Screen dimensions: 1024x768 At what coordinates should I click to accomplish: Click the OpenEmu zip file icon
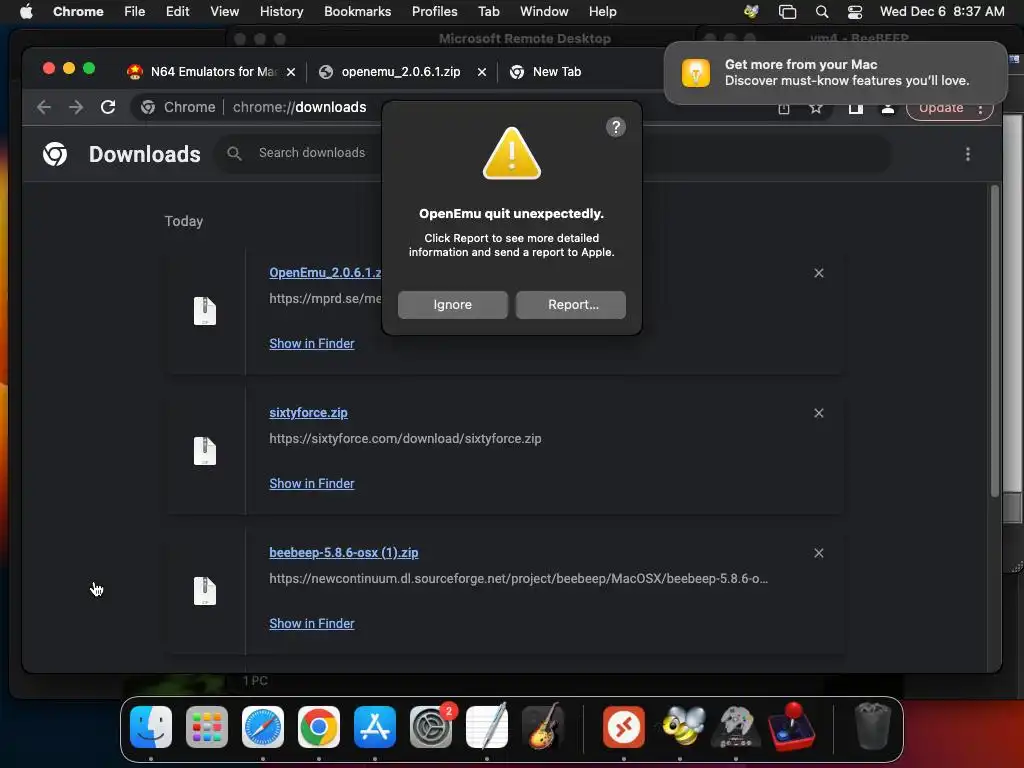tap(204, 311)
